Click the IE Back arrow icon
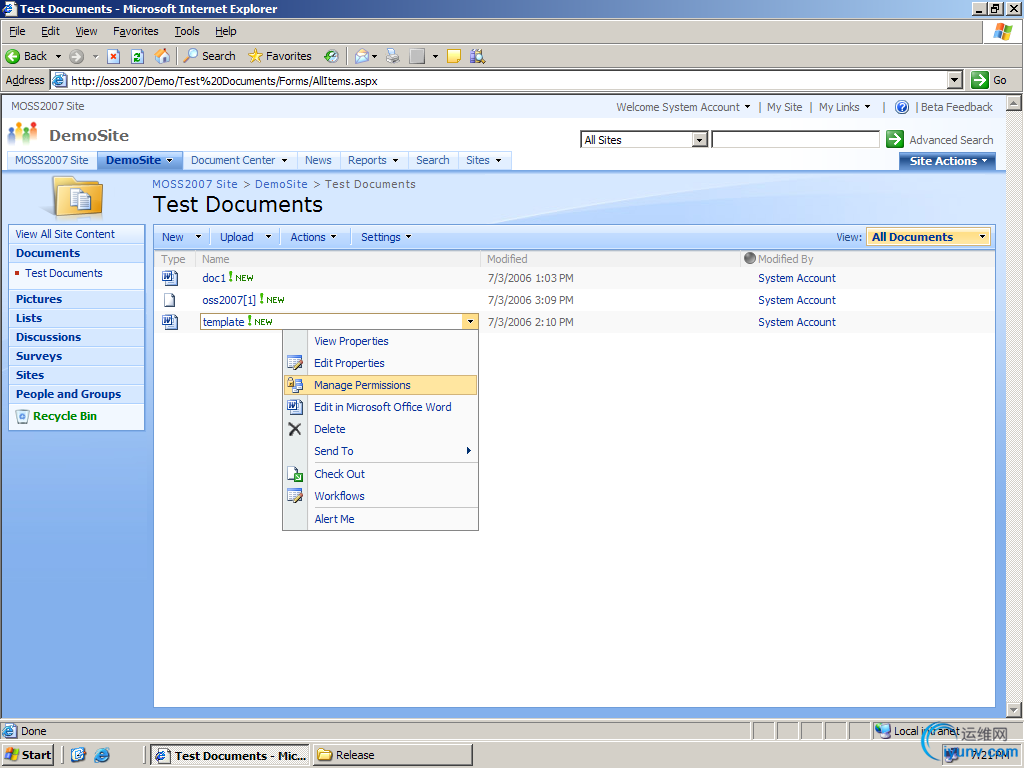This screenshot has height=768, width=1024. (x=12, y=56)
